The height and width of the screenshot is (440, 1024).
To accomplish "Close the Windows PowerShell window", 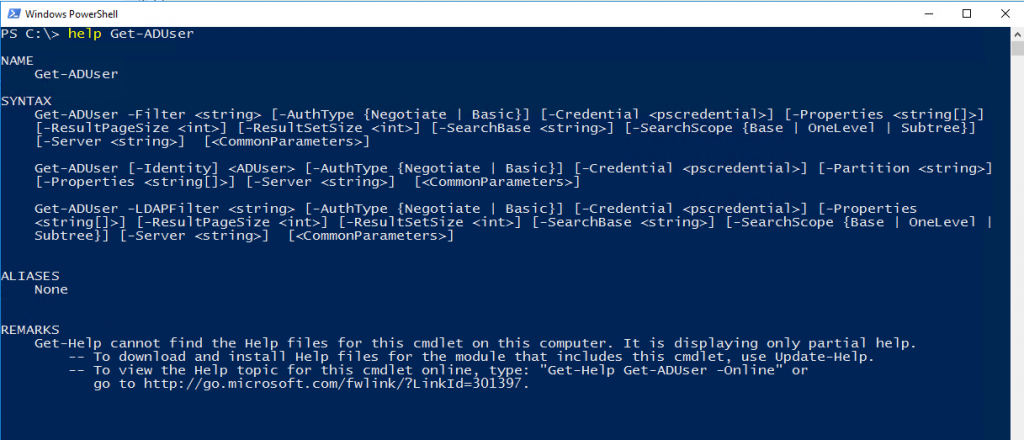I will [x=1004, y=14].
